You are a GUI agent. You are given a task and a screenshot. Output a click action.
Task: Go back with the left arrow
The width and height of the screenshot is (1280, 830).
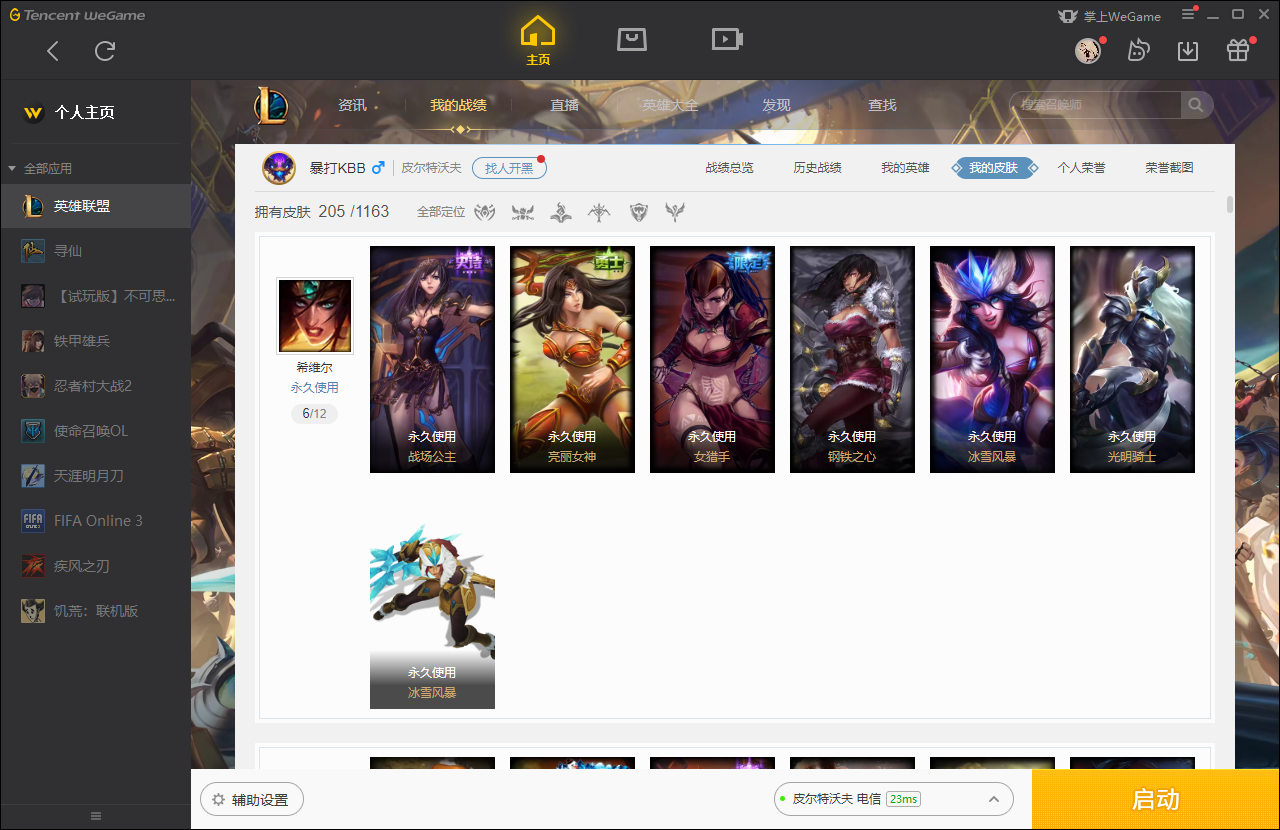click(54, 51)
